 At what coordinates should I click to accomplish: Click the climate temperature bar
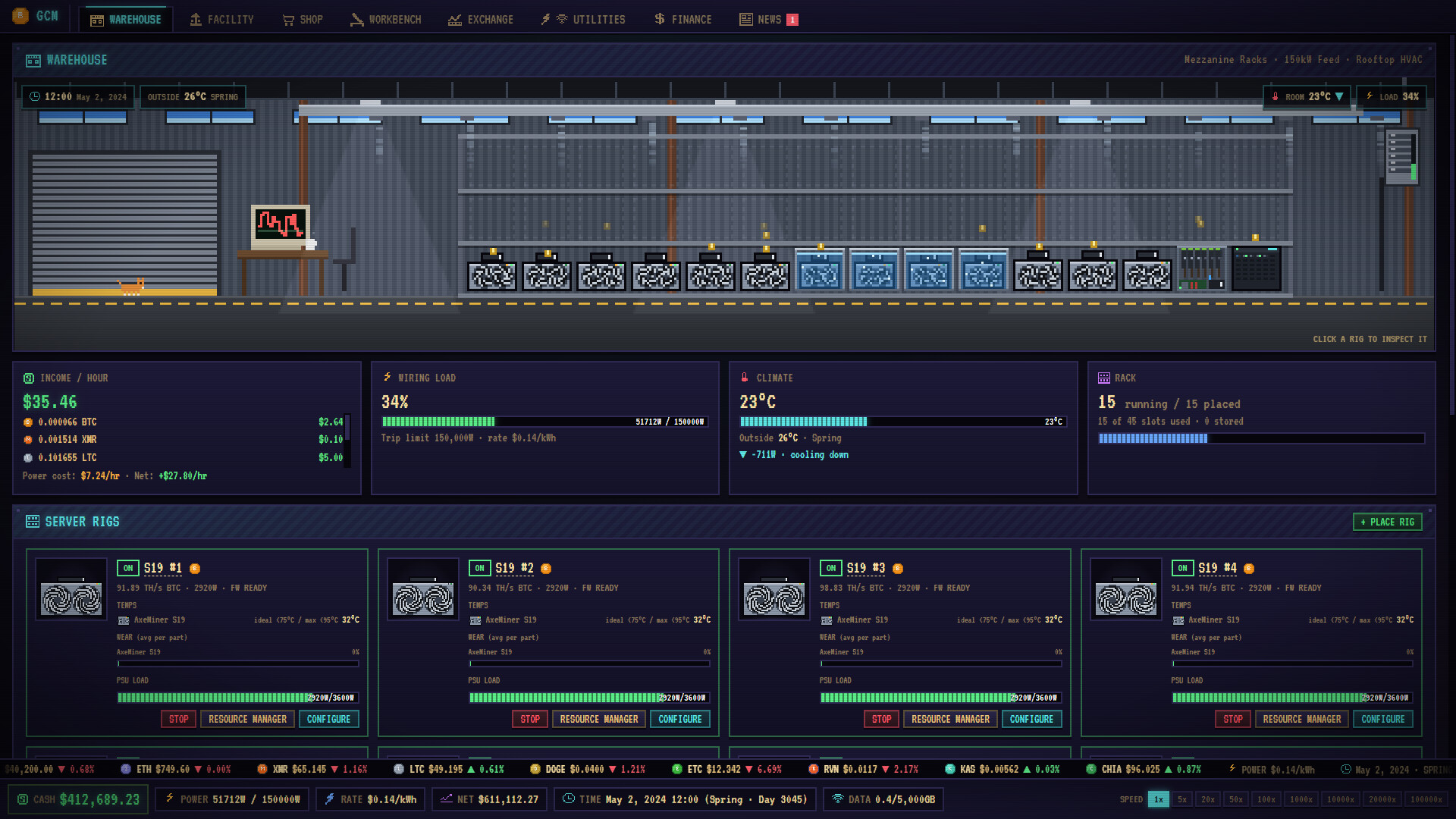(903, 422)
